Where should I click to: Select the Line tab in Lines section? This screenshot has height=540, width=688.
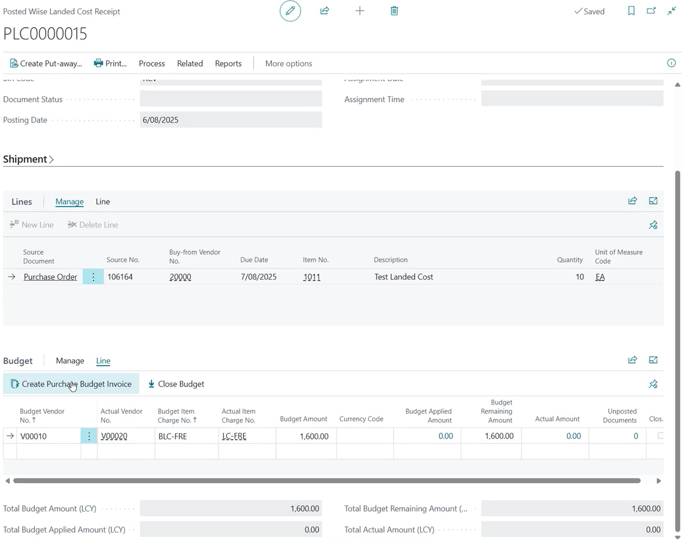pyautogui.click(x=103, y=201)
